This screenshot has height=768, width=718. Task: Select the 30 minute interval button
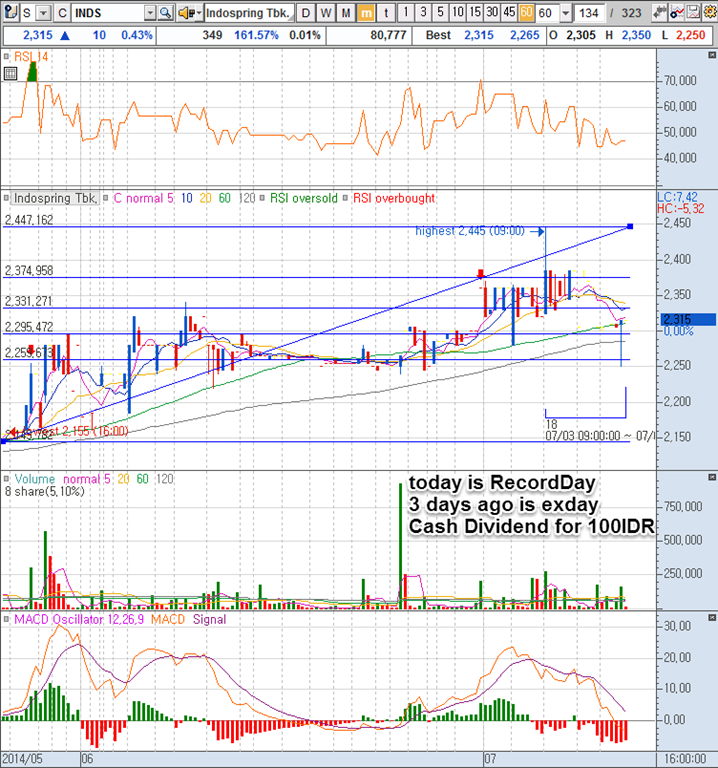(492, 12)
